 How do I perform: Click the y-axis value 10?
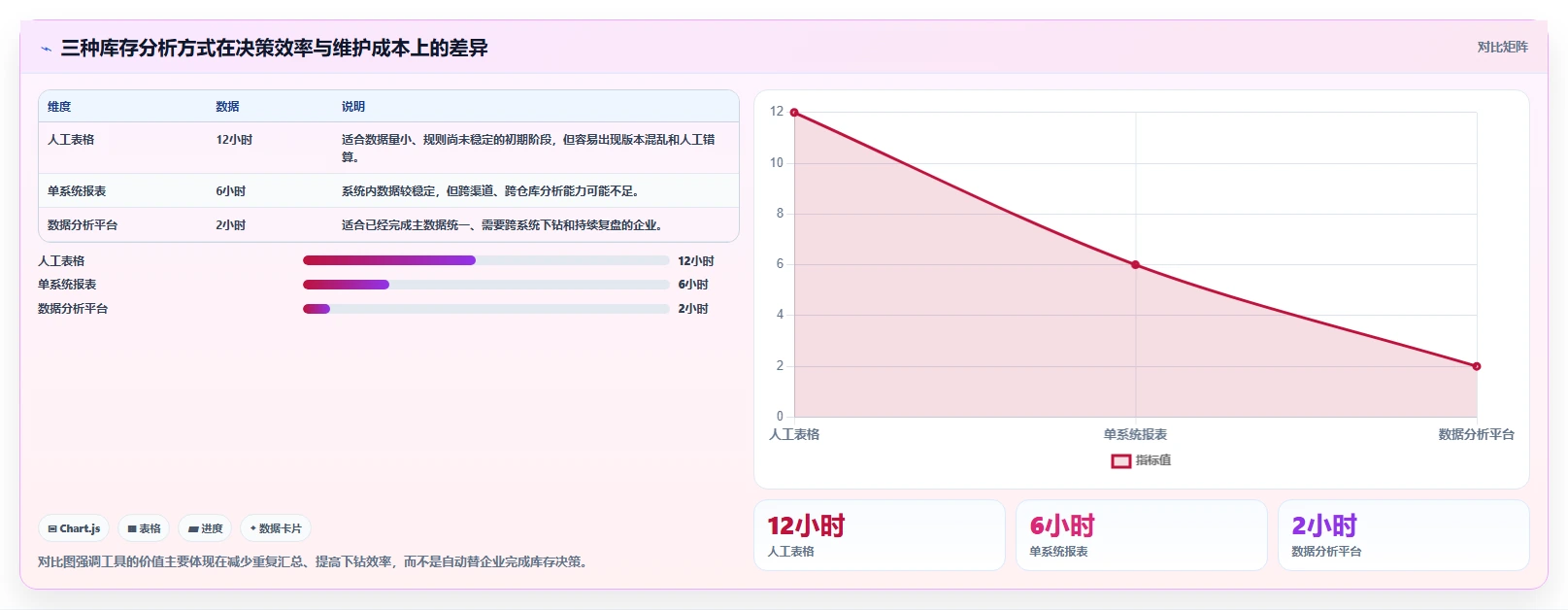pyautogui.click(x=777, y=163)
